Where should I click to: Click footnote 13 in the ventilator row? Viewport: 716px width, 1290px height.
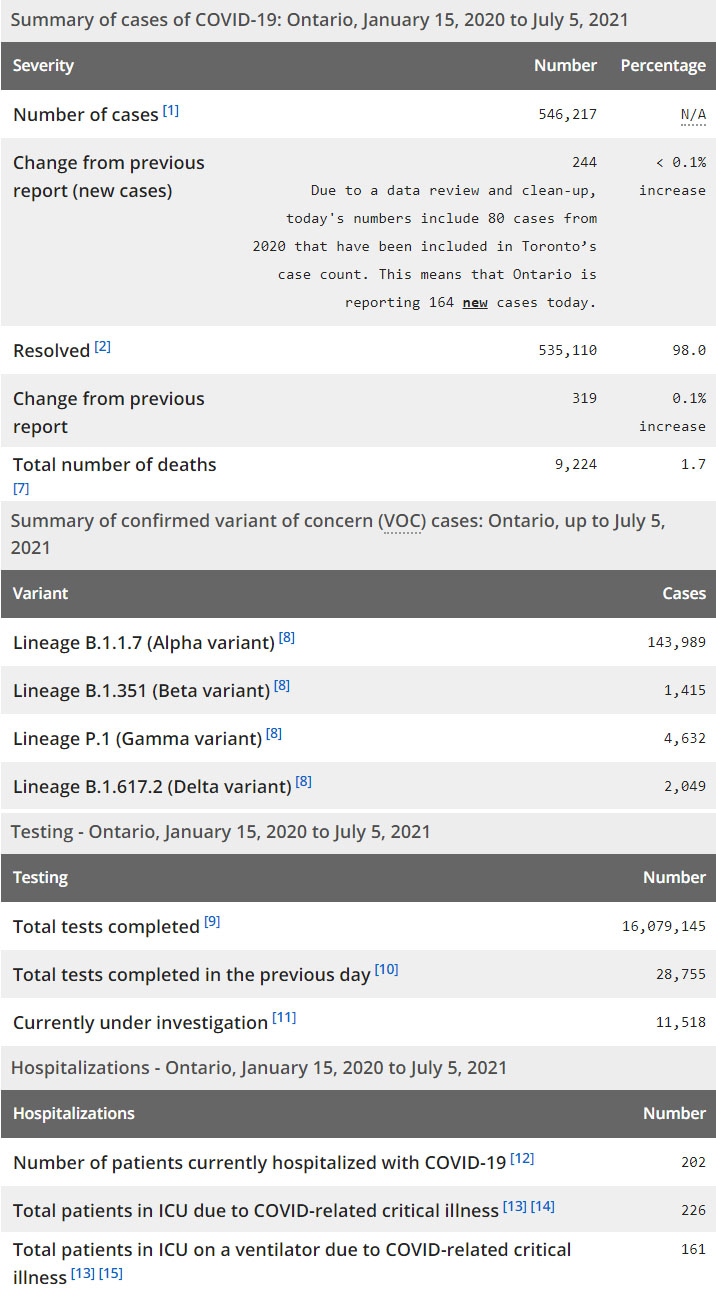[83, 1274]
